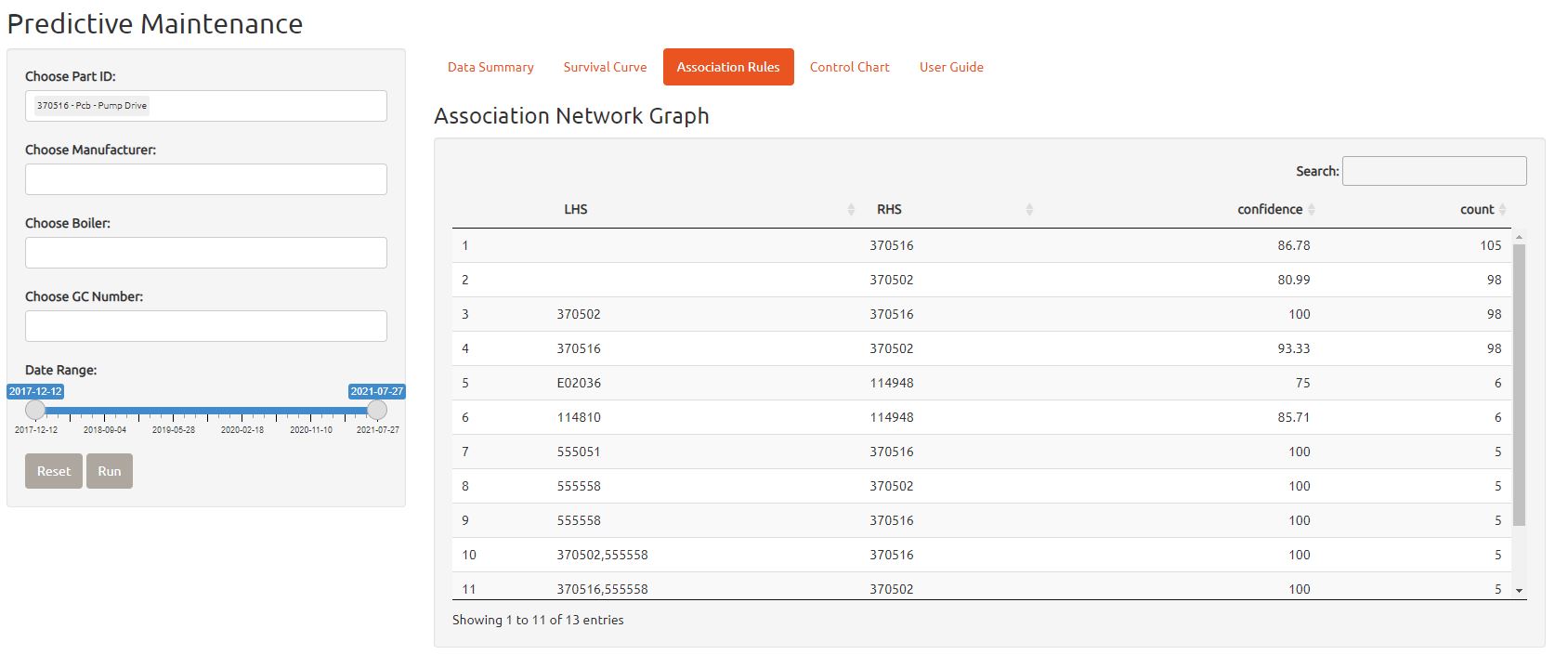Click the 'Predictive Maintenance' title
The height and width of the screenshot is (668, 1568).
[x=155, y=23]
